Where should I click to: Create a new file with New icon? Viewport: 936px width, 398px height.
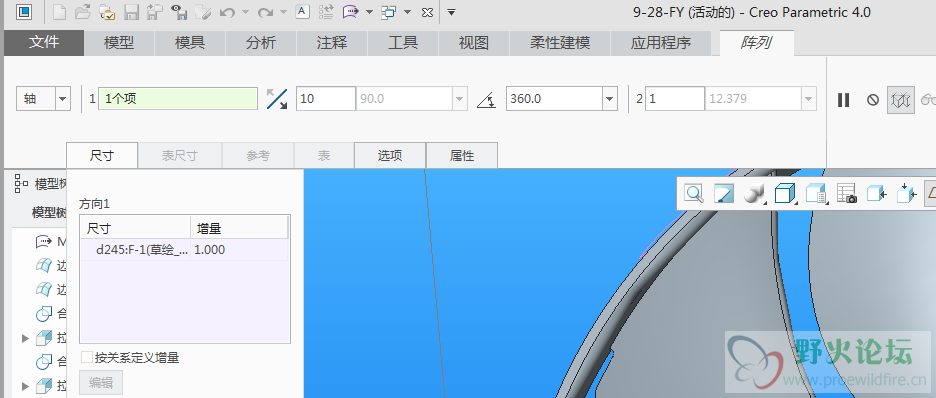point(60,12)
